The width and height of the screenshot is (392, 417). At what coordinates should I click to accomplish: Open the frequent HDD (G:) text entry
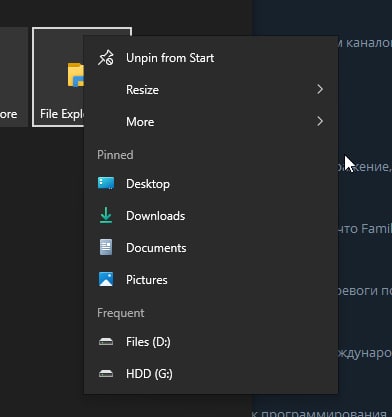[149, 374]
